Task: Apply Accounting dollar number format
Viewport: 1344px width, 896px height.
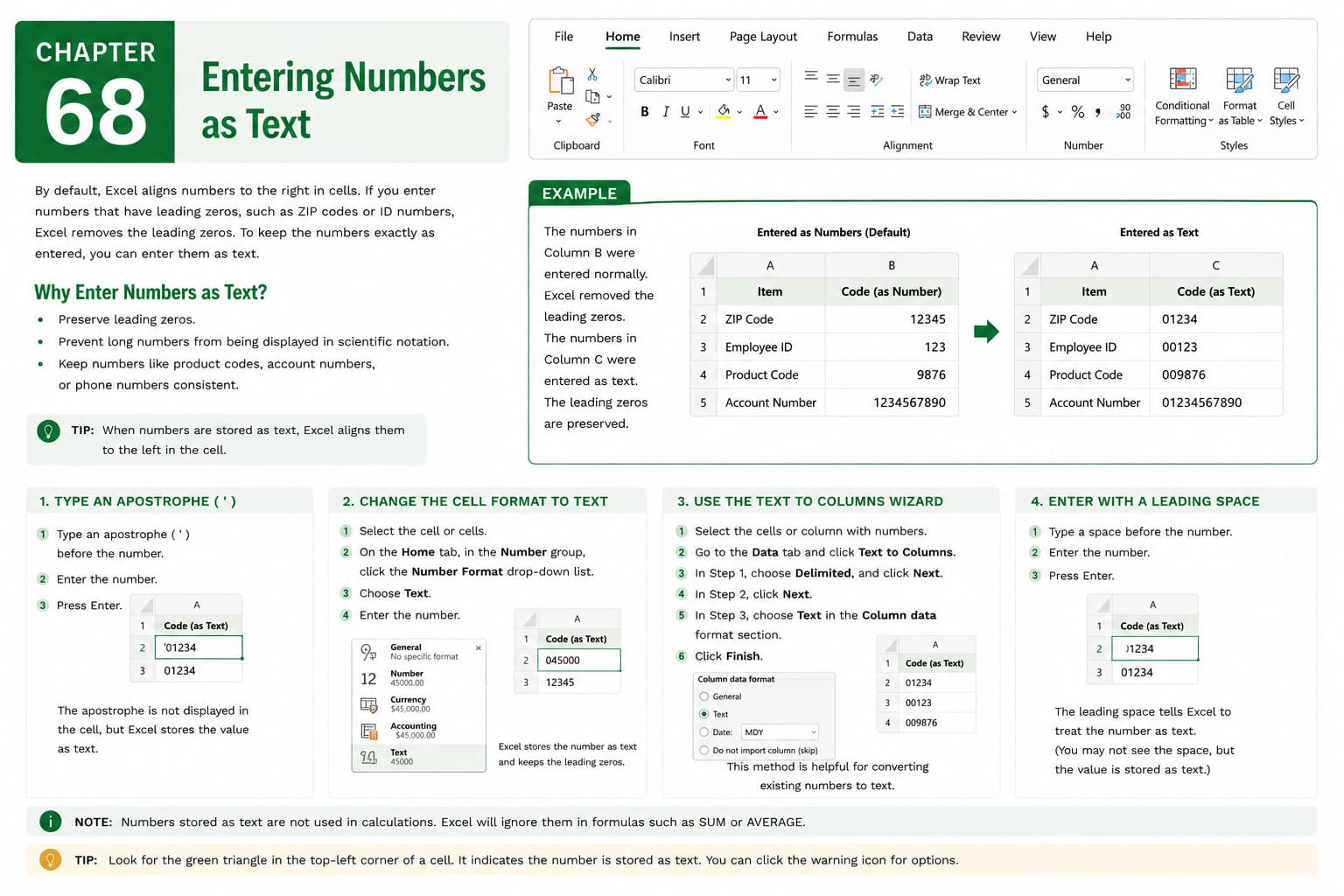Action: click(x=1046, y=112)
